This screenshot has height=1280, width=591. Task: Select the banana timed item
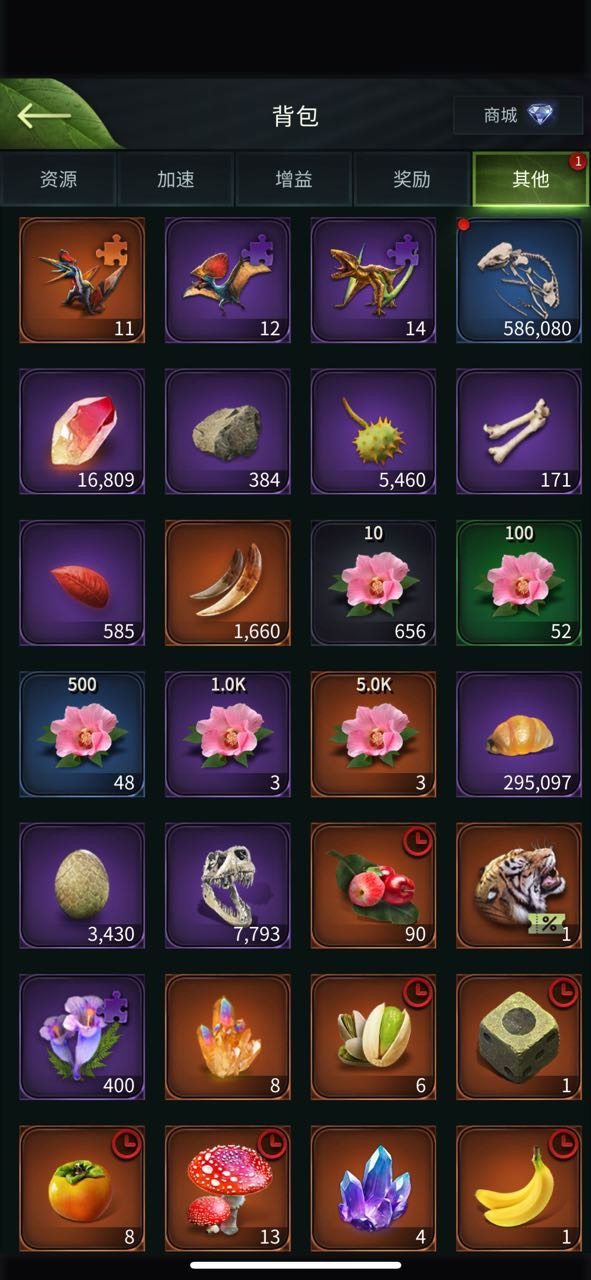coord(519,1189)
